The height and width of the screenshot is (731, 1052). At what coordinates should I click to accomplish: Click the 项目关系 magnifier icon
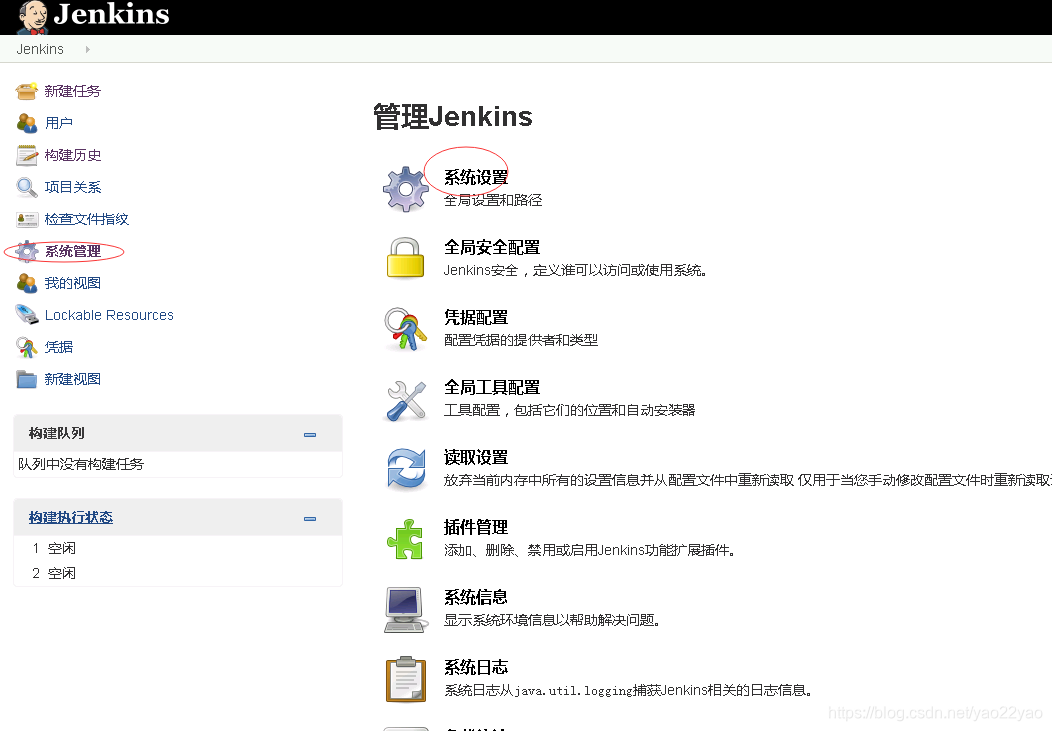pos(27,187)
